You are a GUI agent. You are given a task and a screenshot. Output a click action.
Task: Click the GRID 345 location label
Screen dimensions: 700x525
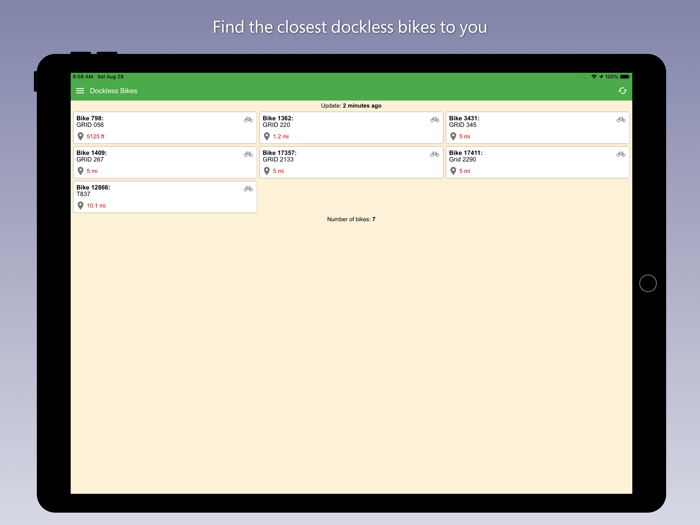coord(462,125)
